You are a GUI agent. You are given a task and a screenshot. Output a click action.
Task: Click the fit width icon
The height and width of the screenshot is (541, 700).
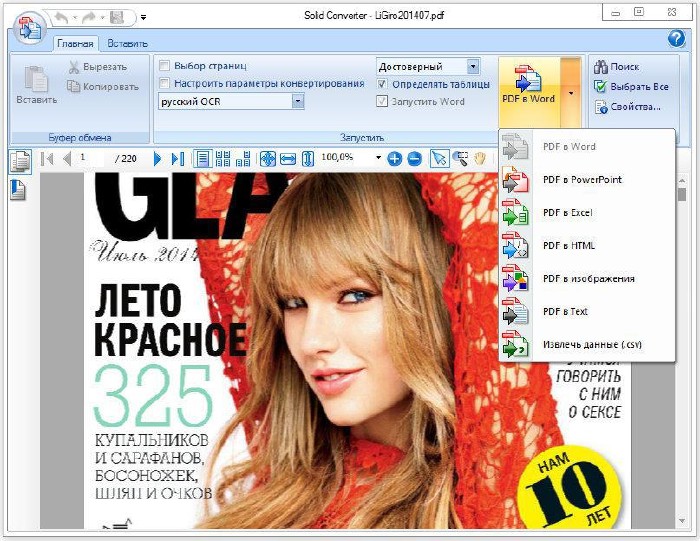tap(287, 158)
